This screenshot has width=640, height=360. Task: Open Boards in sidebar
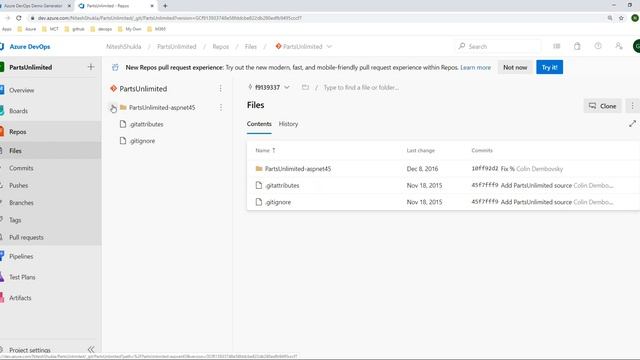coord(18,111)
